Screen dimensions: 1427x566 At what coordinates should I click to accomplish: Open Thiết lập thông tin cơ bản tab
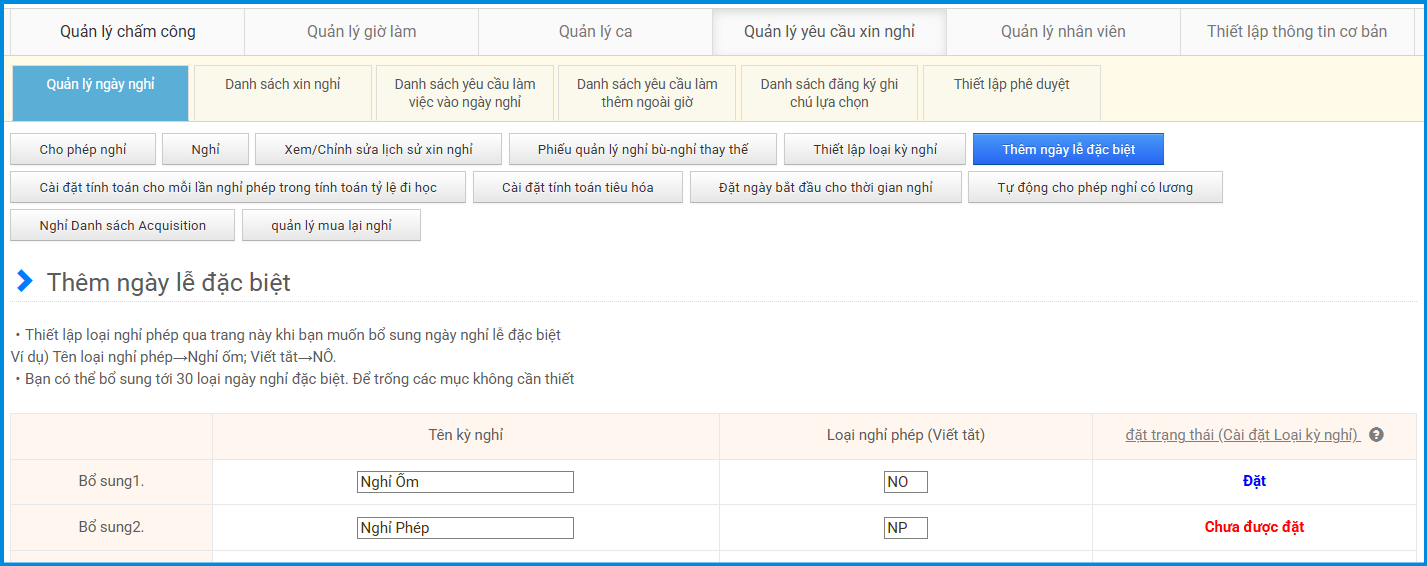click(1296, 32)
